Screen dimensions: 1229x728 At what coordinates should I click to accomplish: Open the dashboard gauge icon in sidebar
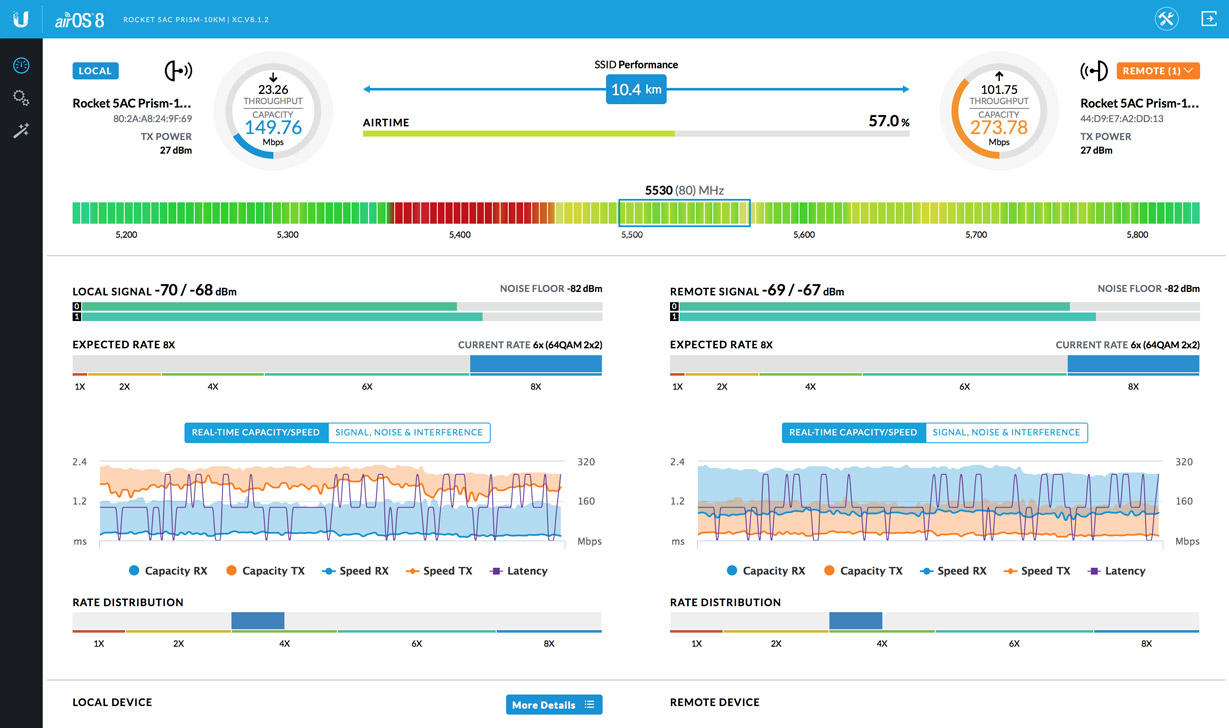(x=21, y=65)
